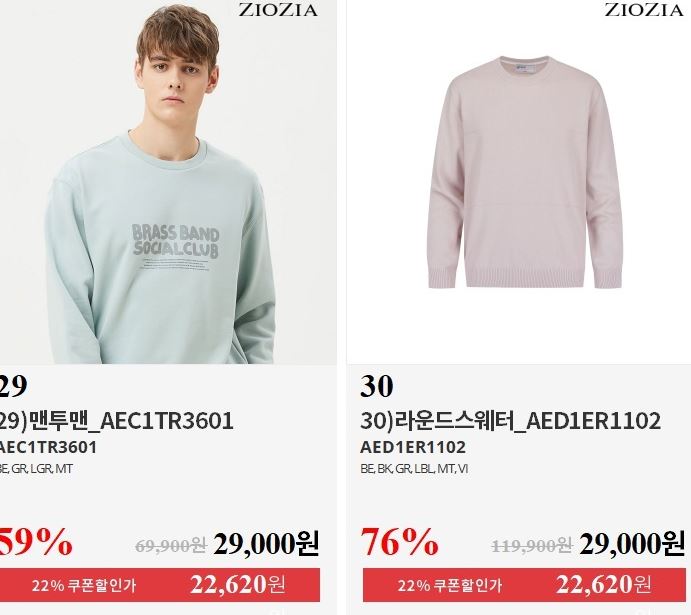Click the ZIOZIA logo above the mint sweatshirt
This screenshot has height=615, width=691.
(x=278, y=10)
